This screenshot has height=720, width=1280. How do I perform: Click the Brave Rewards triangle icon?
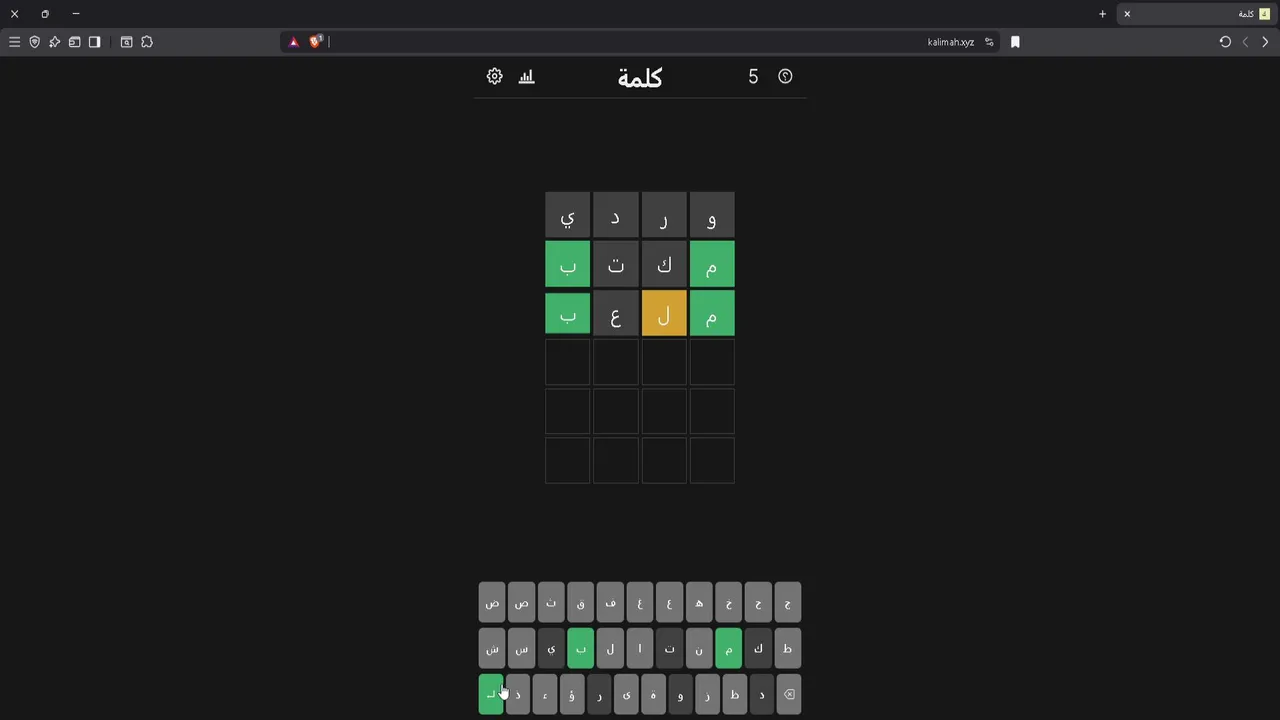(x=293, y=42)
